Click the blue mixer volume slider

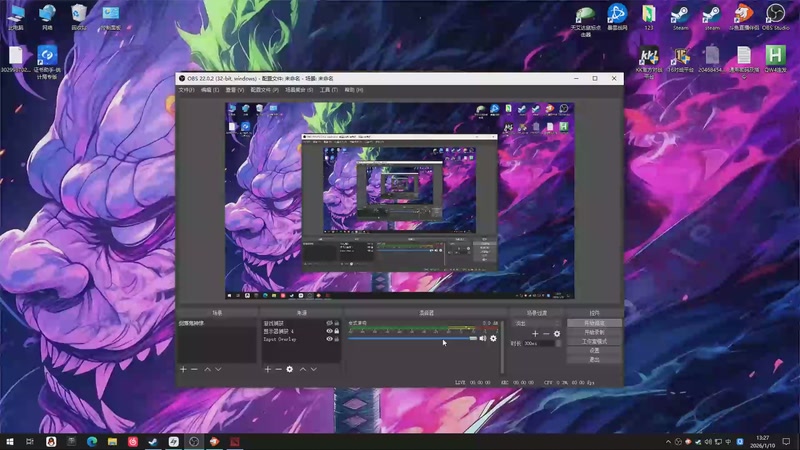pos(412,338)
